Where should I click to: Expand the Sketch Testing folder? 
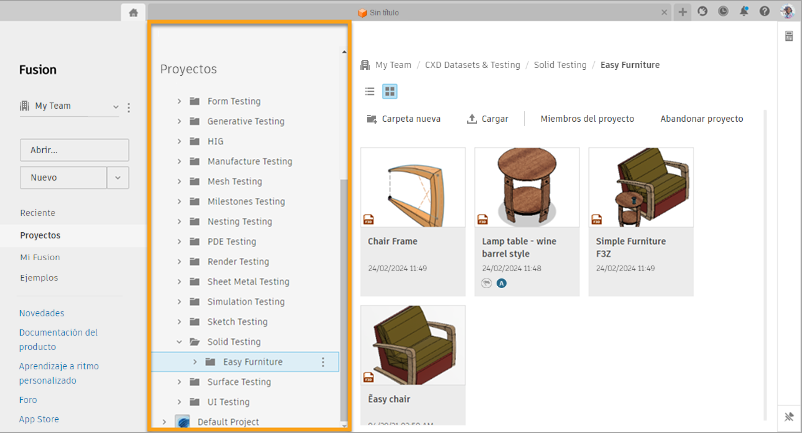[179, 322]
